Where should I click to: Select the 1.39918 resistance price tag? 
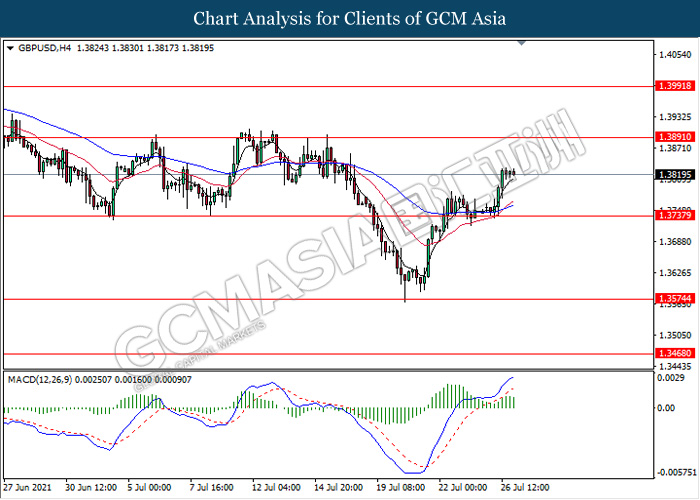click(671, 87)
